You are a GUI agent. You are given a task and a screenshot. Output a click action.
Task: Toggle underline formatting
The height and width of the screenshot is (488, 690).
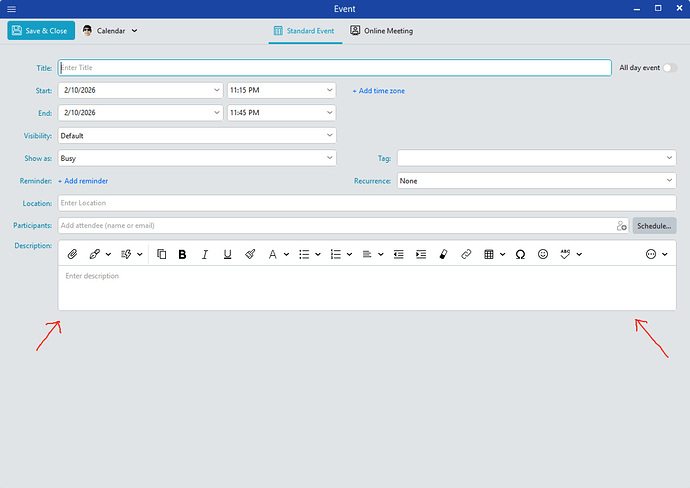(x=227, y=254)
